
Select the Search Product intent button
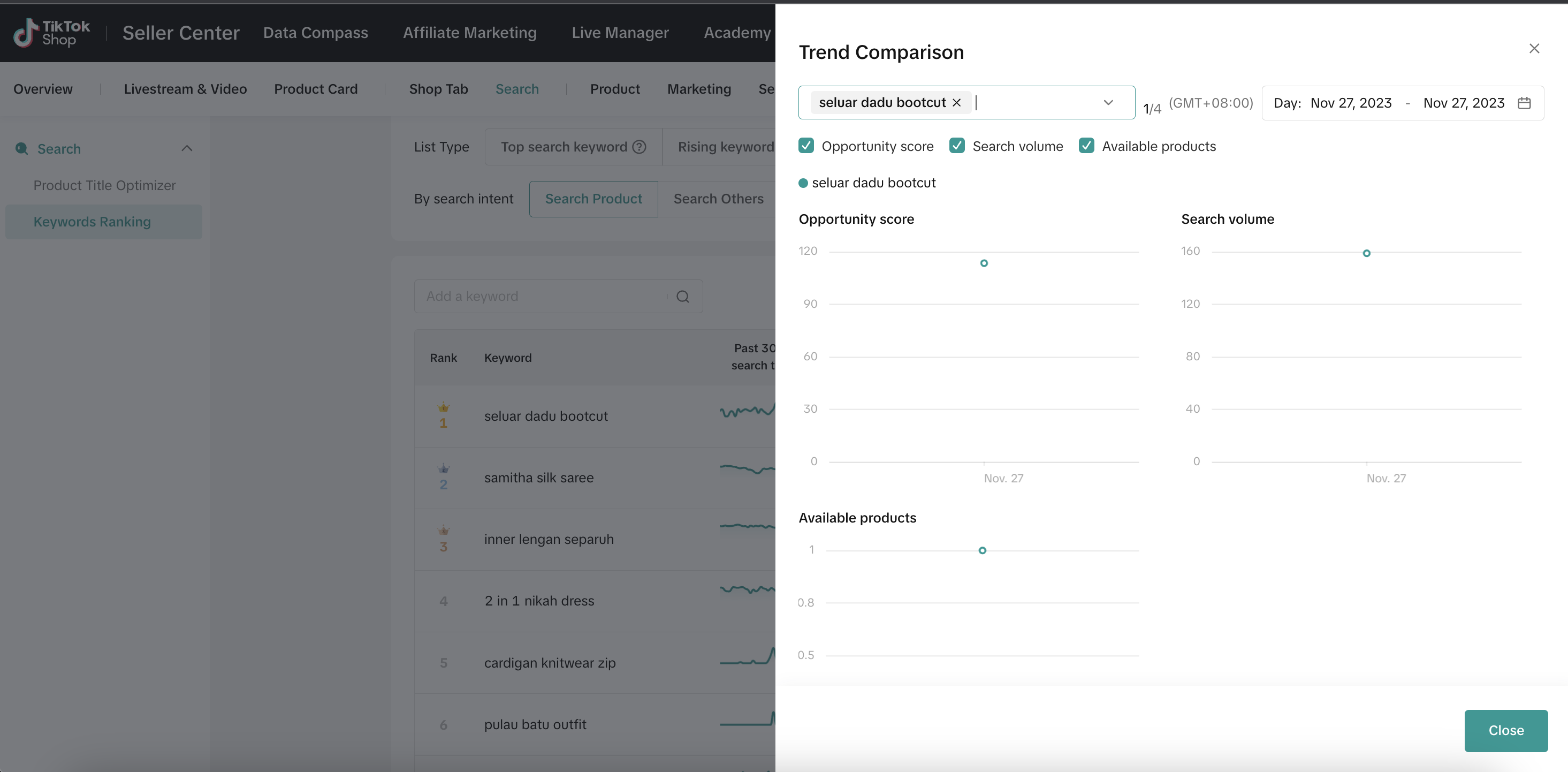pos(593,199)
